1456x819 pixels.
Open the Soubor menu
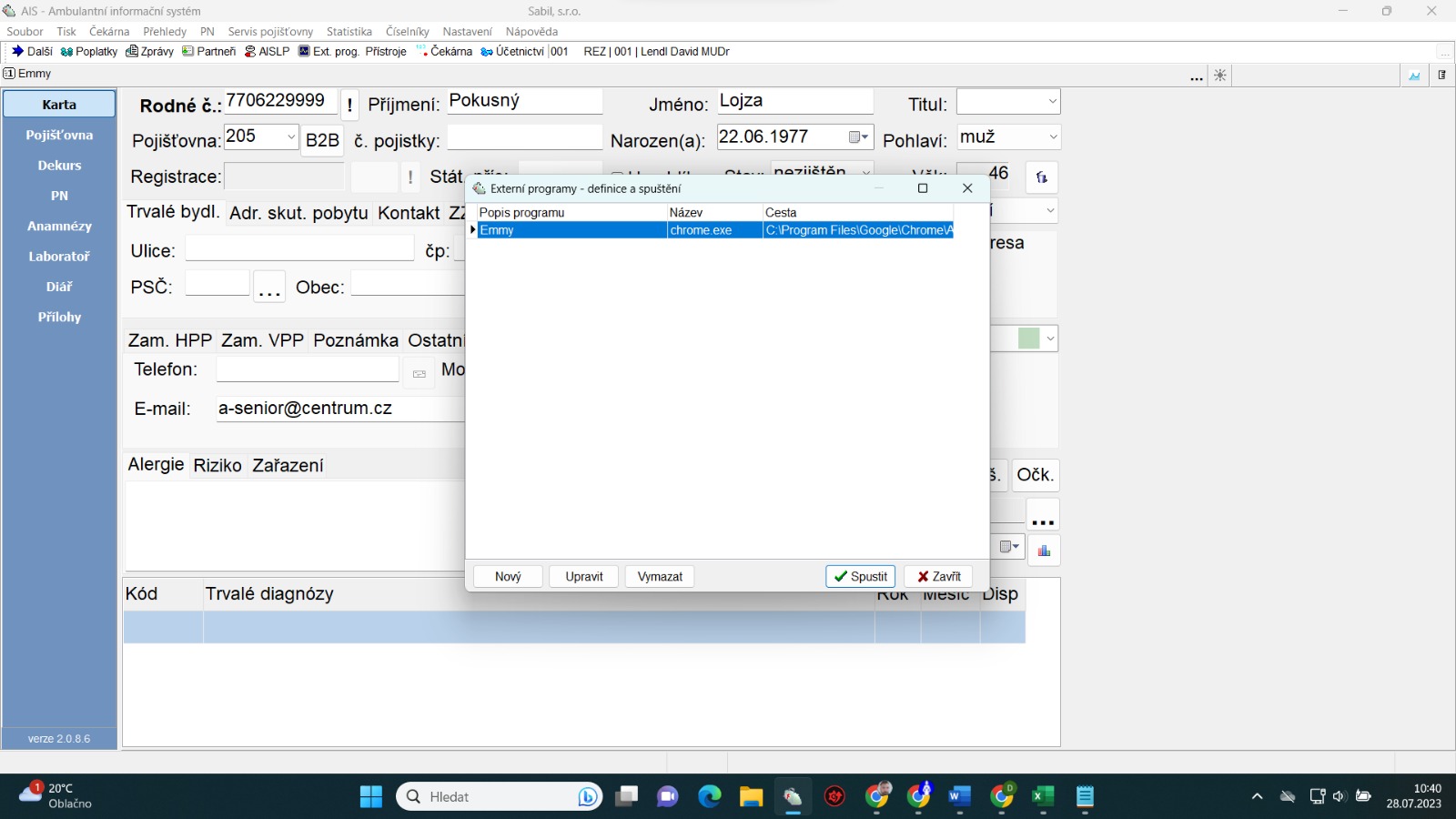(x=25, y=32)
